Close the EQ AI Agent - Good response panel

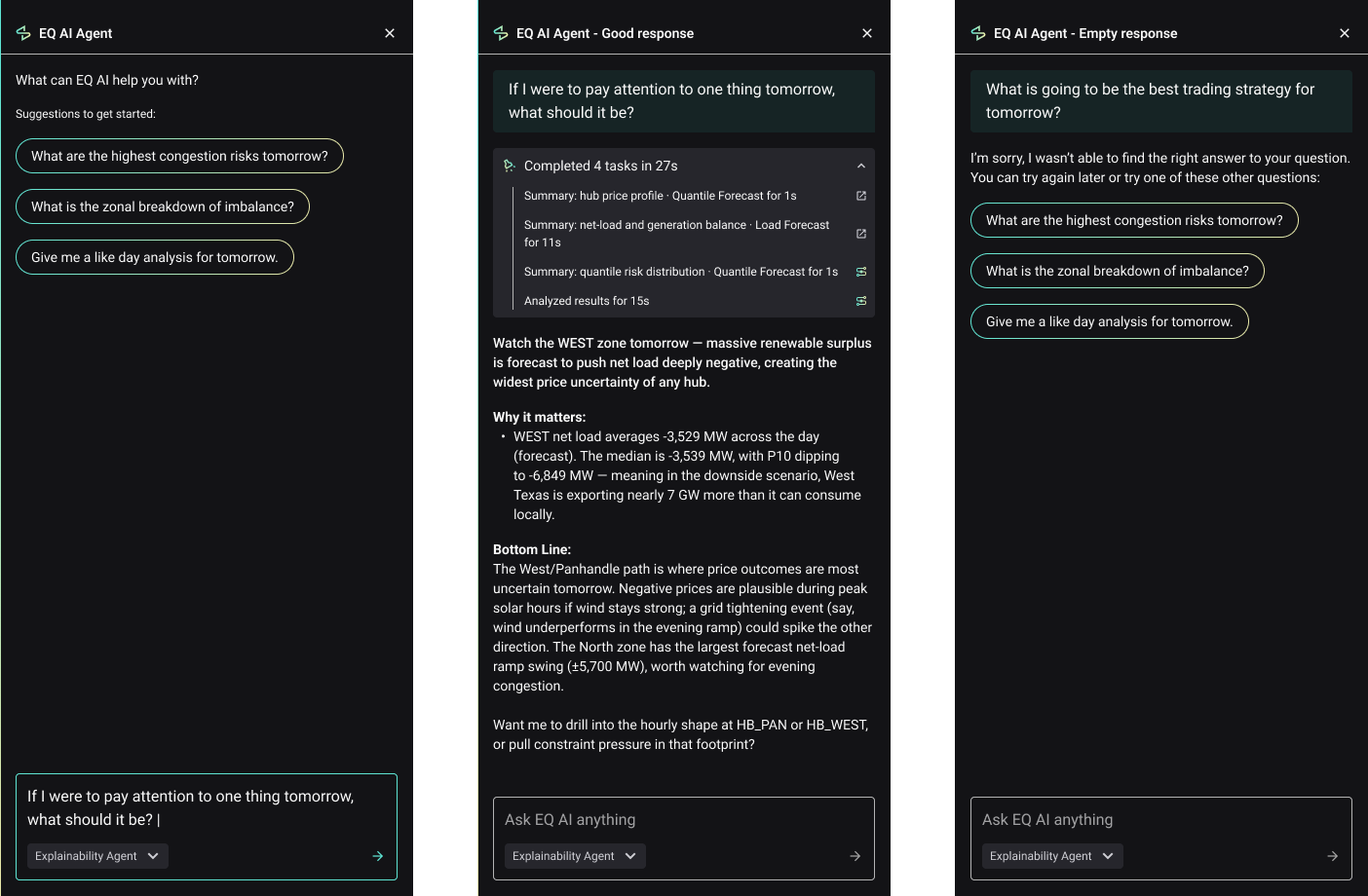tap(866, 32)
